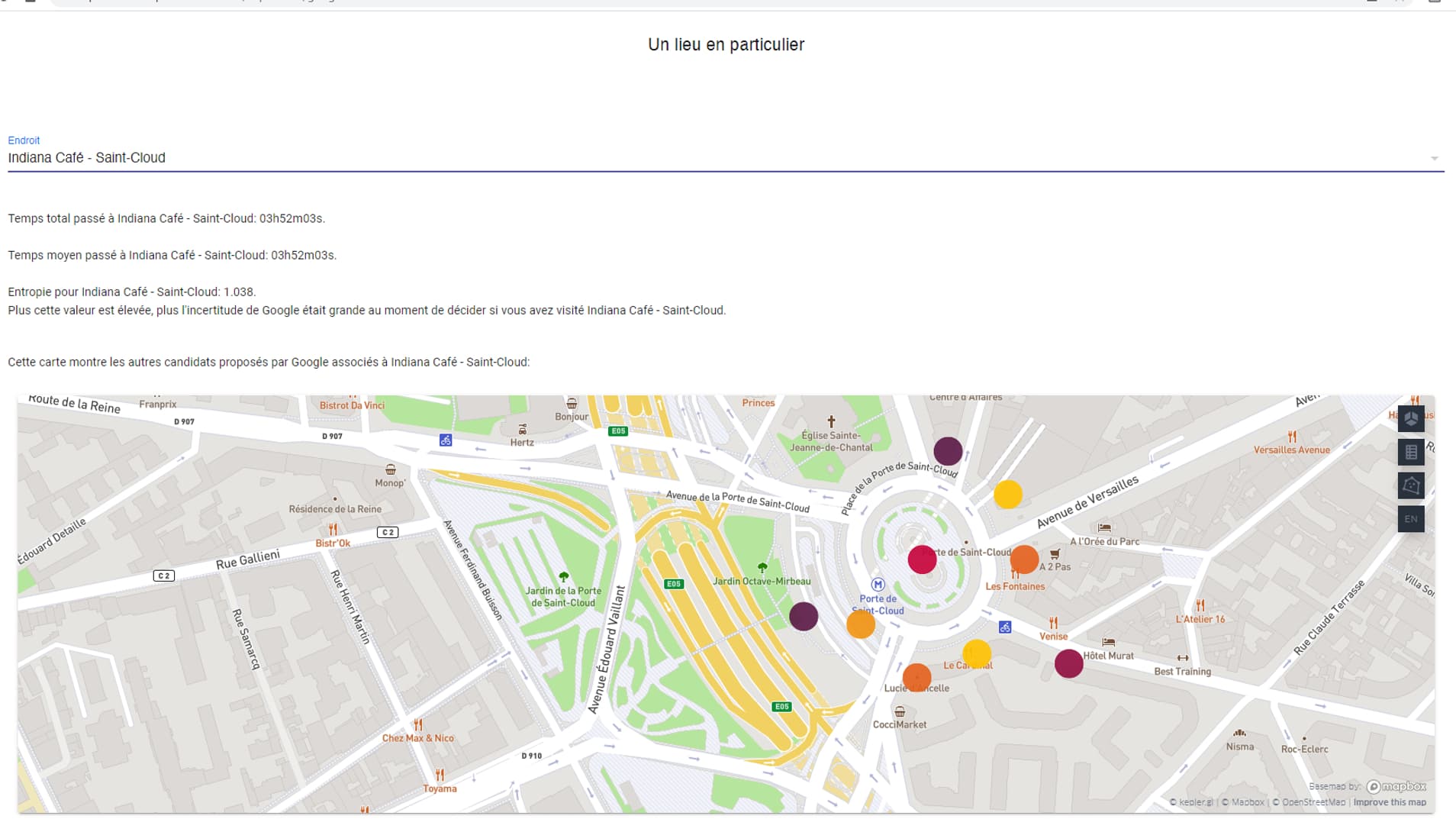Click the Venise restaurant icon on map

point(1053,623)
